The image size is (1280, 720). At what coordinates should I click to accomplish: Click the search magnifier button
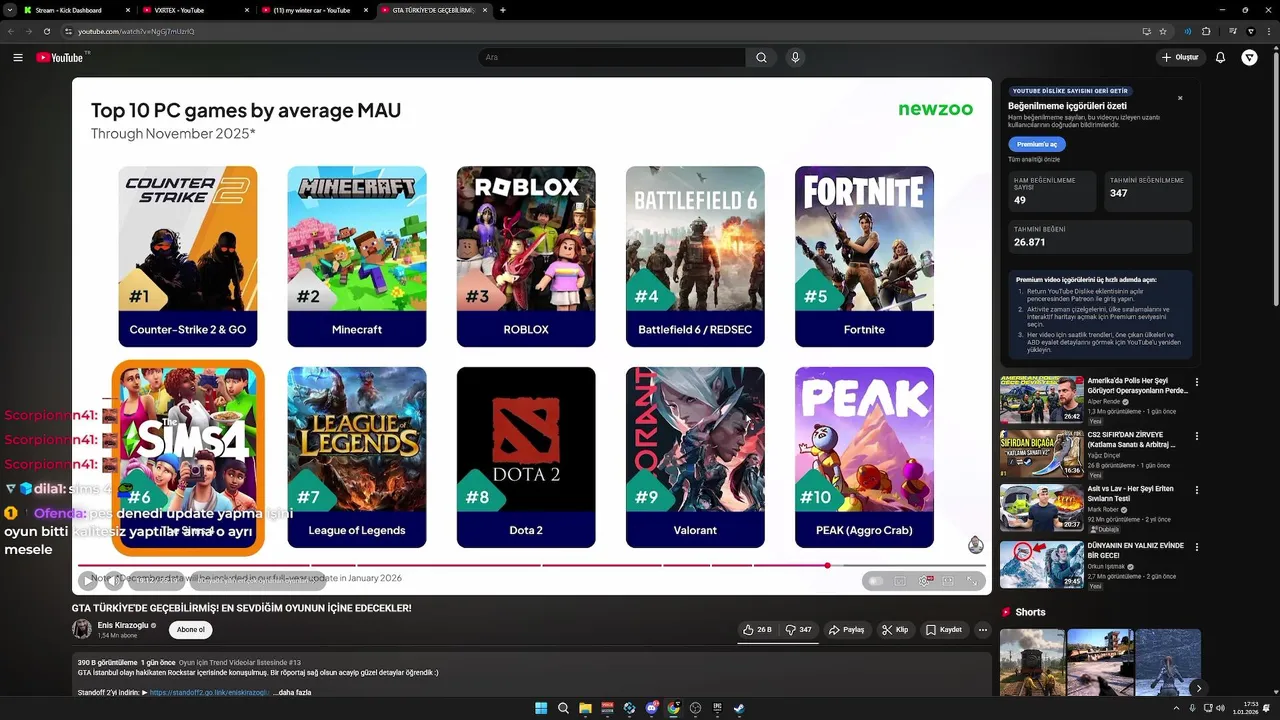761,58
